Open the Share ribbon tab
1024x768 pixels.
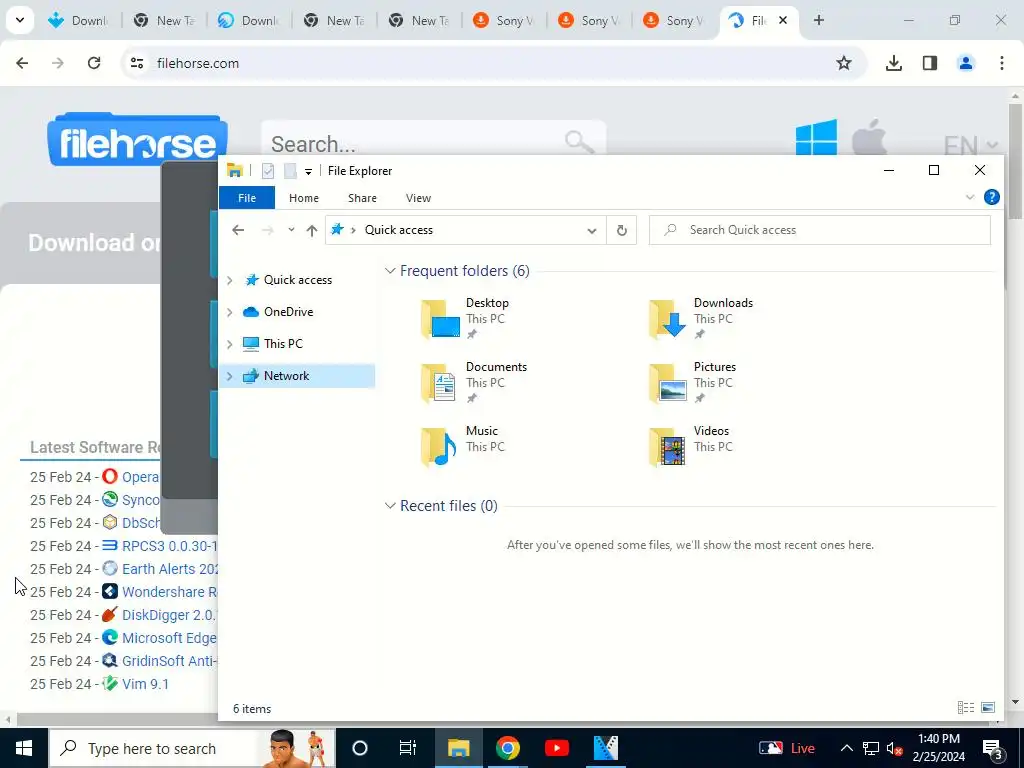click(362, 198)
